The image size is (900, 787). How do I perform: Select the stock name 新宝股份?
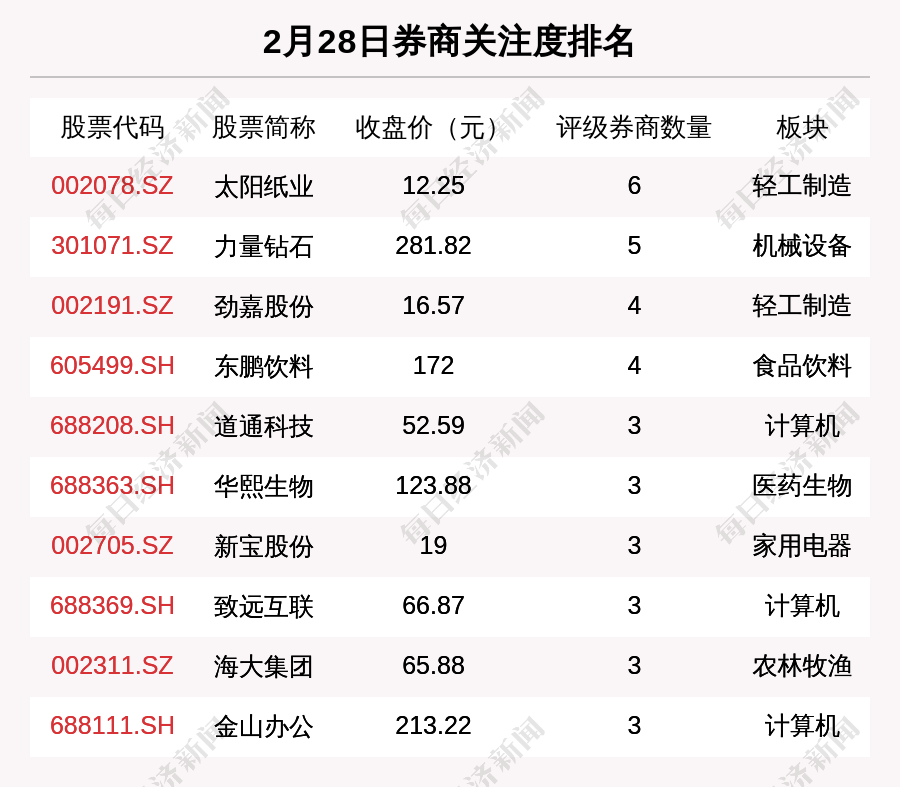click(x=263, y=546)
